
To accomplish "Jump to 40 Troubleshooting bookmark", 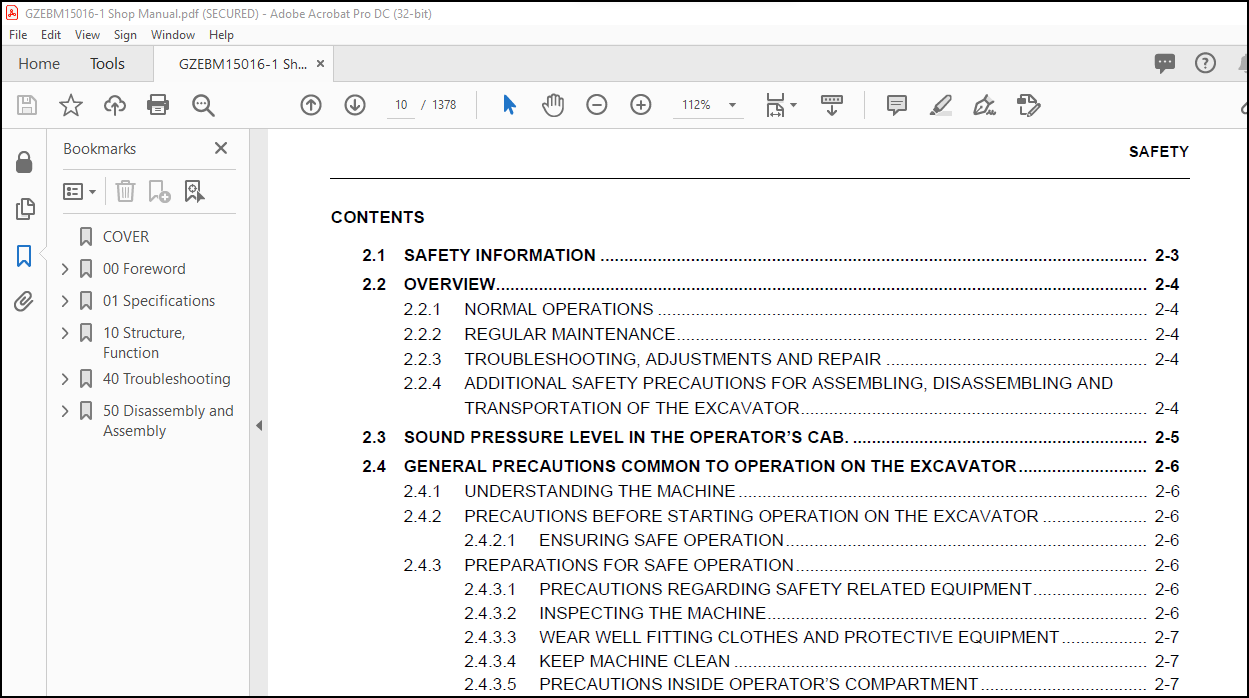I will tap(167, 379).
